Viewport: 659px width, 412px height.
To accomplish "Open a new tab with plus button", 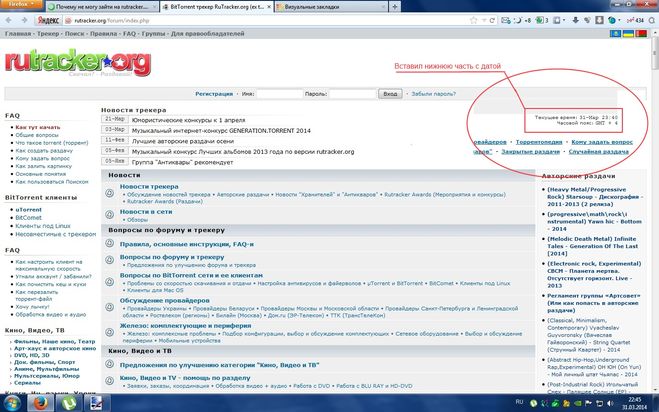I will 394,7.
